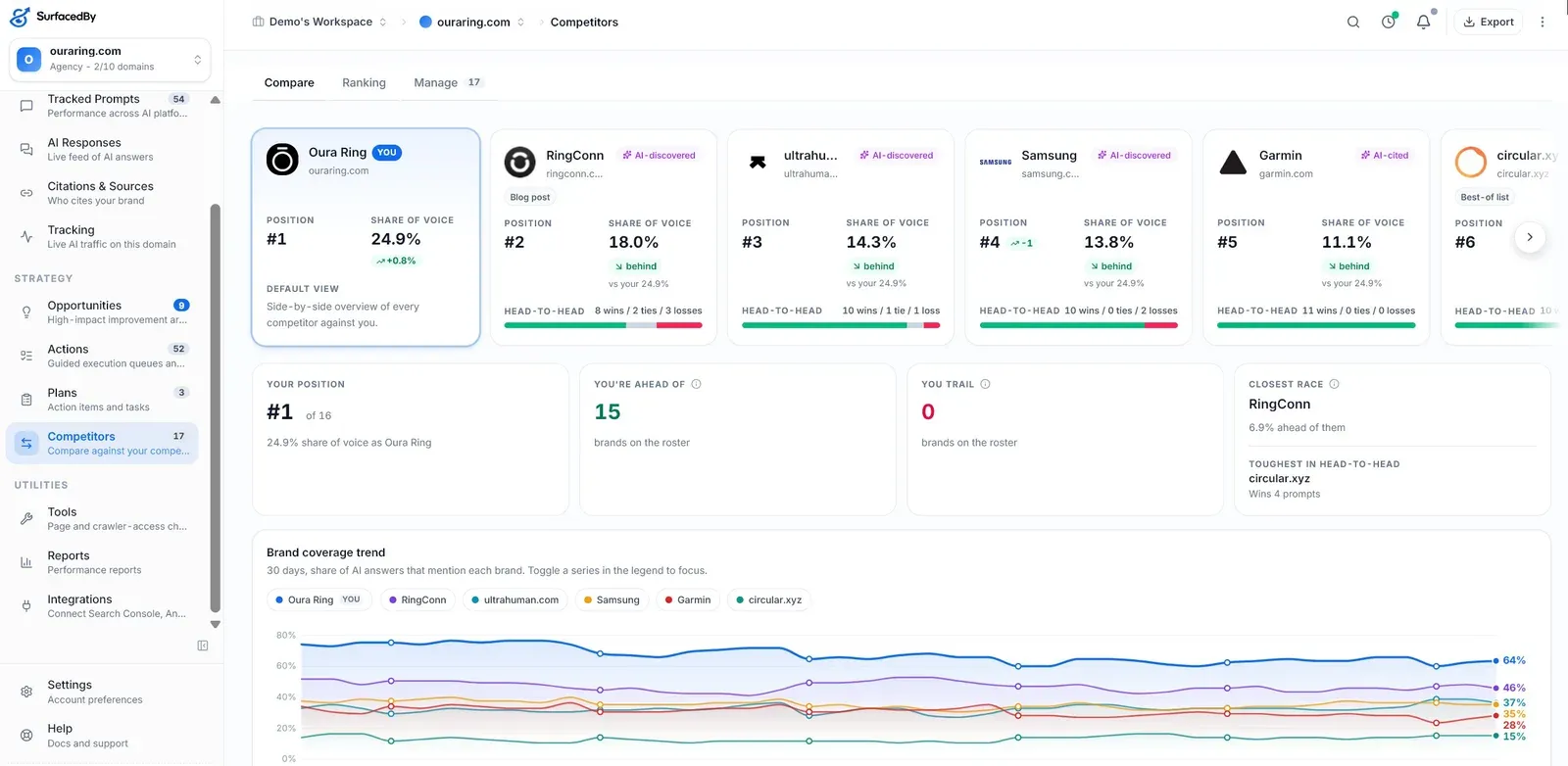
Task: Switch to the Compare tab
Action: pos(289,82)
